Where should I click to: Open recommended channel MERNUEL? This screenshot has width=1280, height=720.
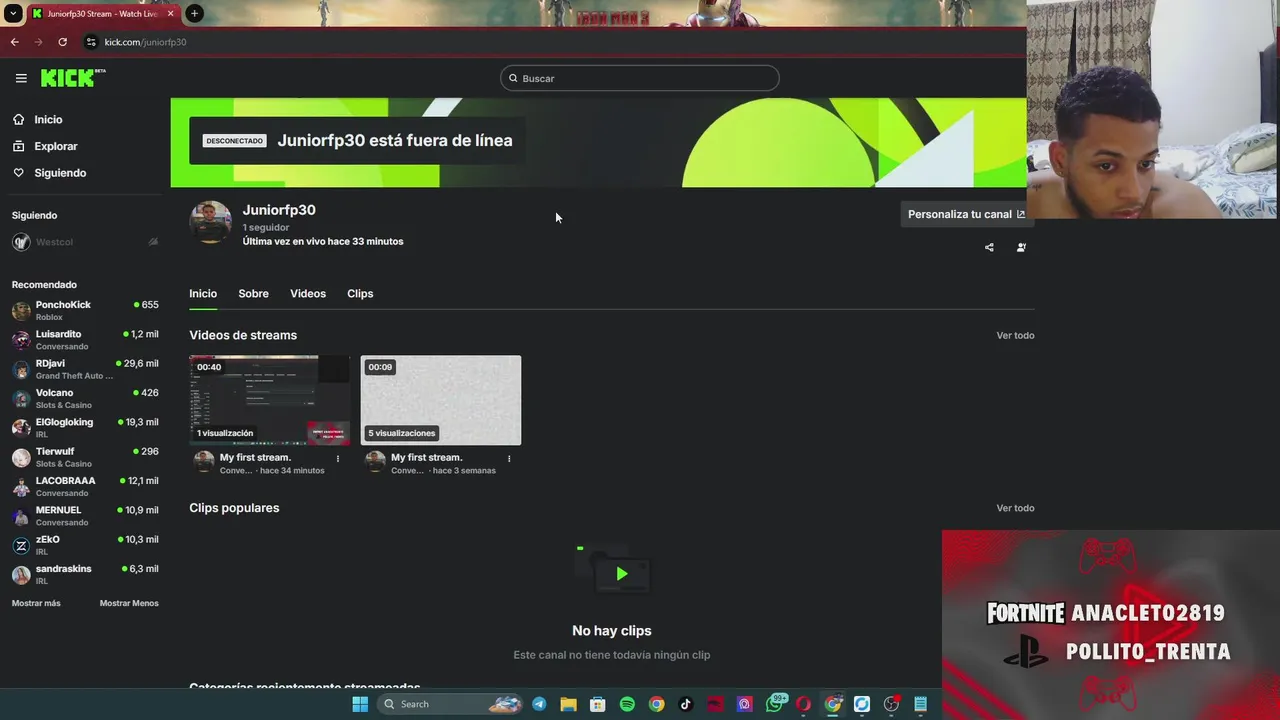point(85,516)
